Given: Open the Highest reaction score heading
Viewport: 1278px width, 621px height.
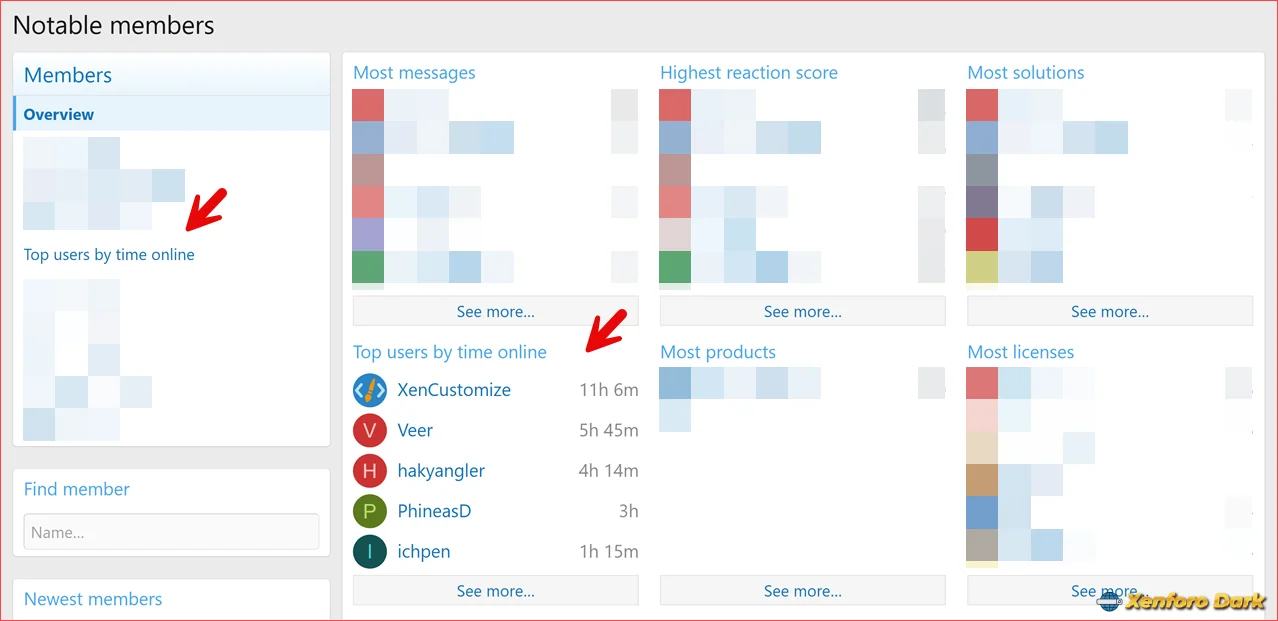Looking at the screenshot, I should pos(749,72).
